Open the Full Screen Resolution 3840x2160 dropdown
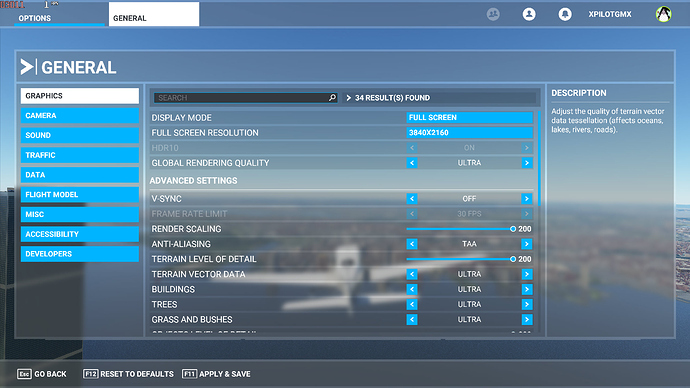 (x=469, y=132)
